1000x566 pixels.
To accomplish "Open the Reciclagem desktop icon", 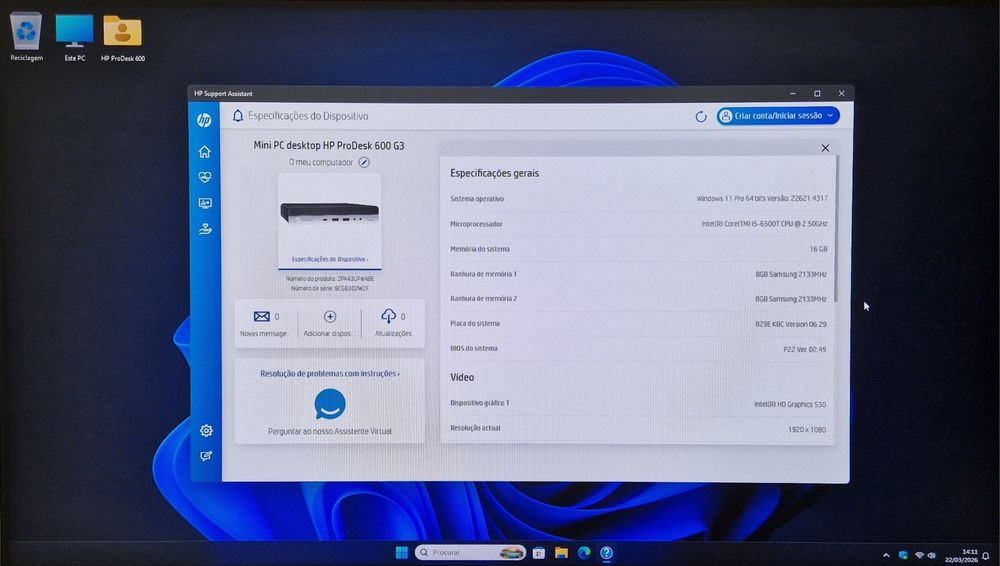I will point(26,36).
